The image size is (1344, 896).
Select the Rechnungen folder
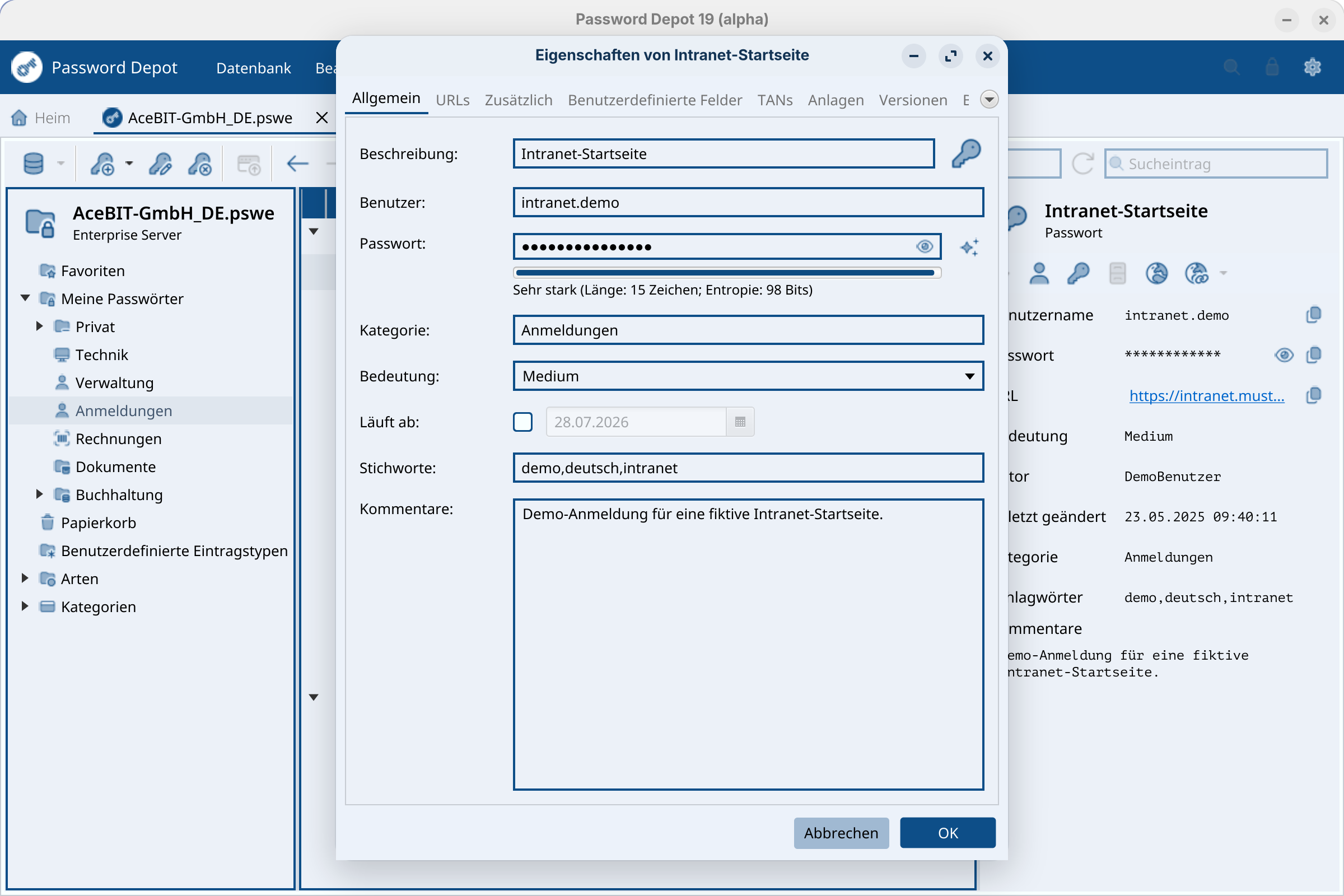(118, 438)
